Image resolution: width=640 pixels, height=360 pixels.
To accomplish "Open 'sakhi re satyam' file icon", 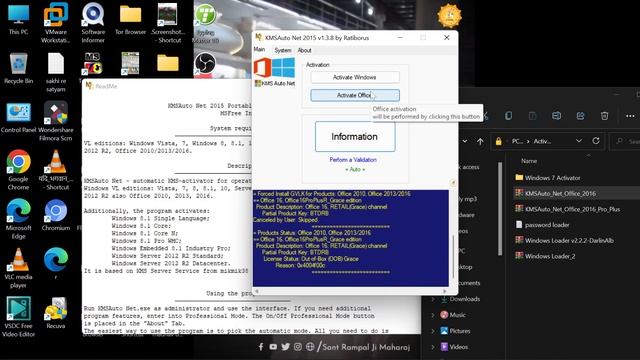I will pyautogui.click(x=56, y=73).
